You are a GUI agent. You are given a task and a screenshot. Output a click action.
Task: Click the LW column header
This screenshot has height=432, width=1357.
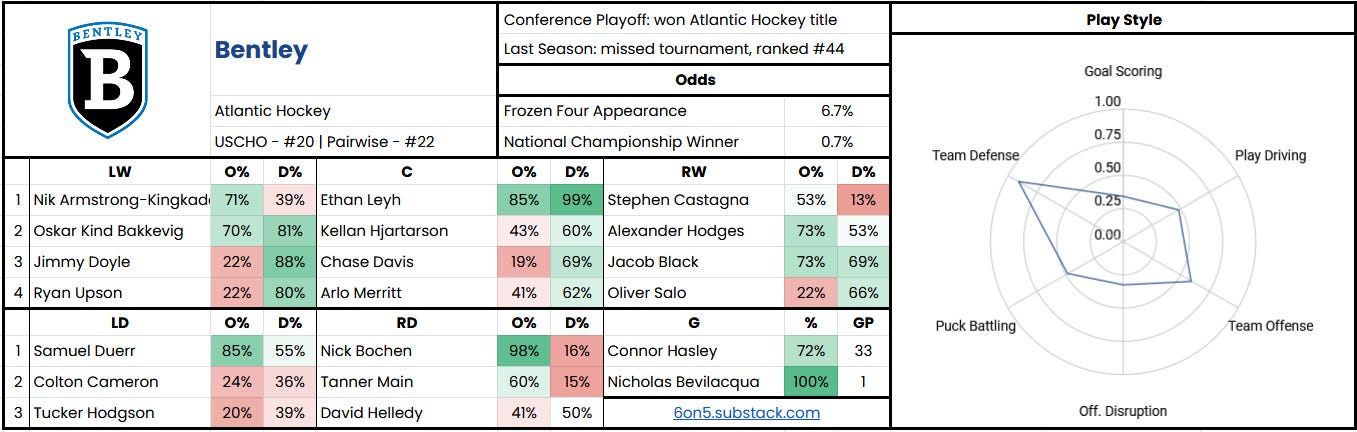click(119, 171)
